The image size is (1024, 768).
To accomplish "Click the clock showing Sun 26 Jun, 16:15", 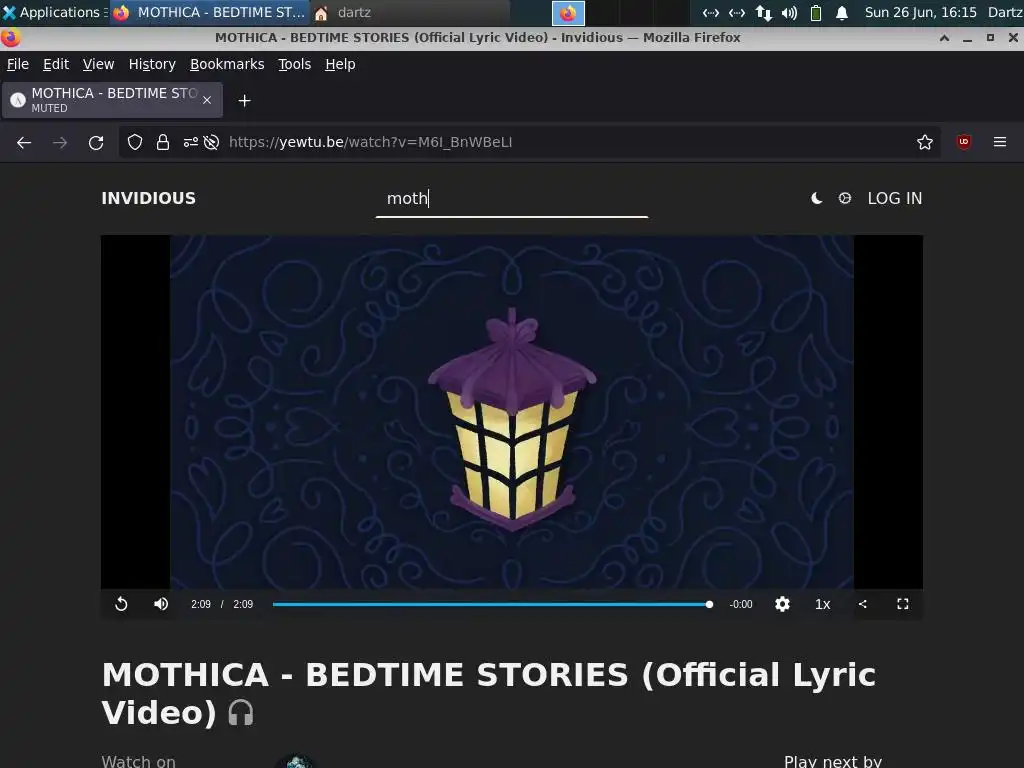I will coord(921,12).
